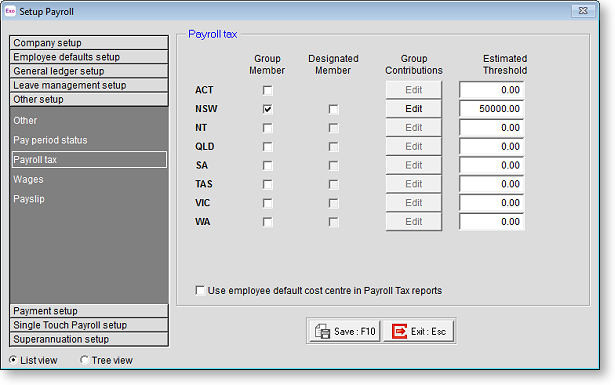615x385 pixels.
Task: Open Single Touch Payroll setup section
Action: click(x=89, y=325)
